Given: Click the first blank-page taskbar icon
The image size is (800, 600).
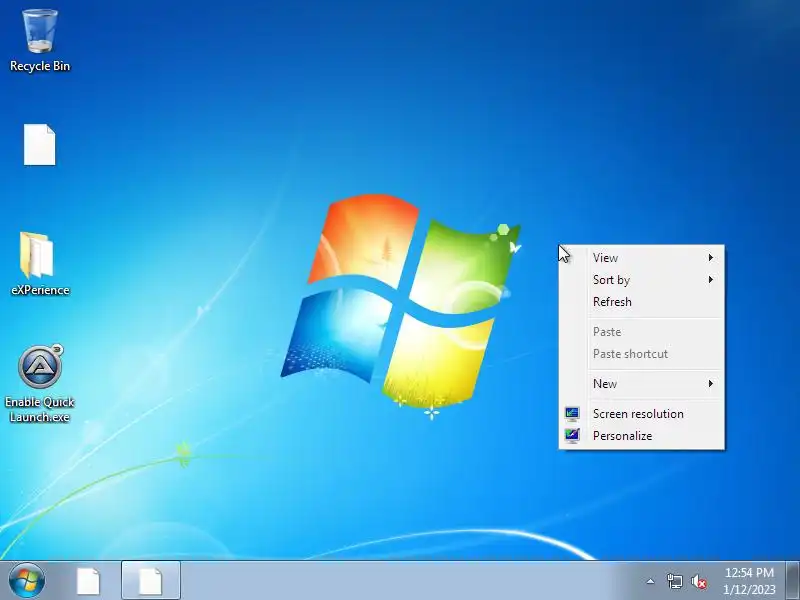Looking at the screenshot, I should [x=88, y=581].
